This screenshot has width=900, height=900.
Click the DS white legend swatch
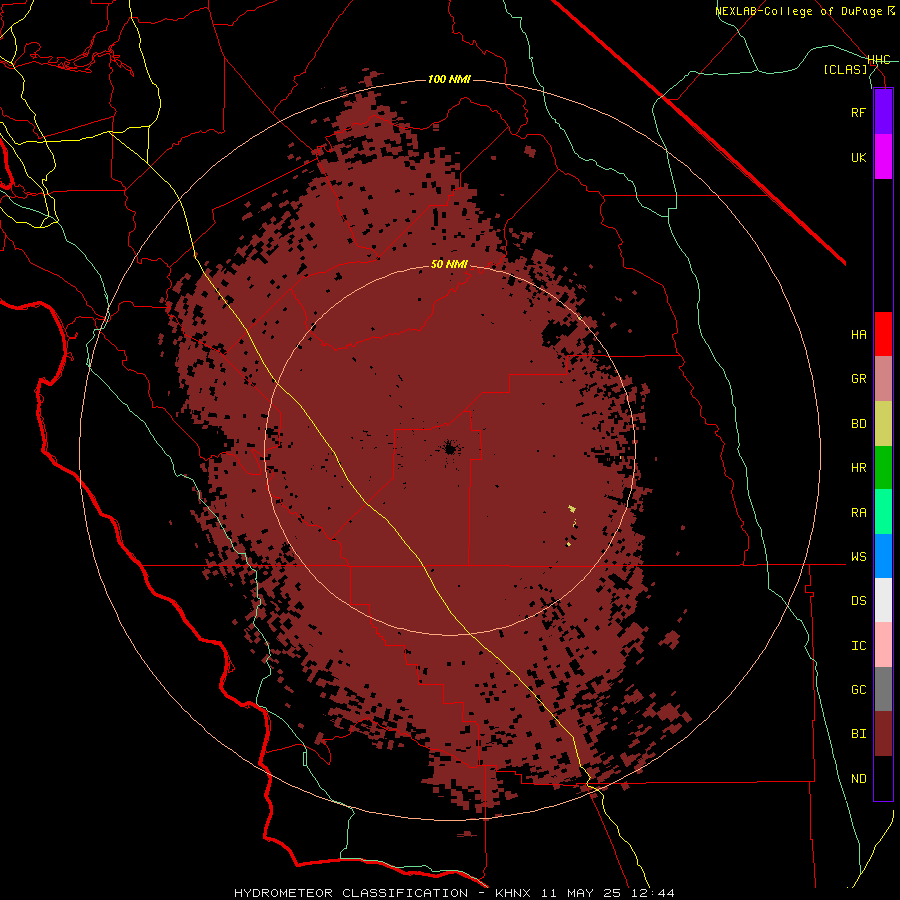click(883, 600)
